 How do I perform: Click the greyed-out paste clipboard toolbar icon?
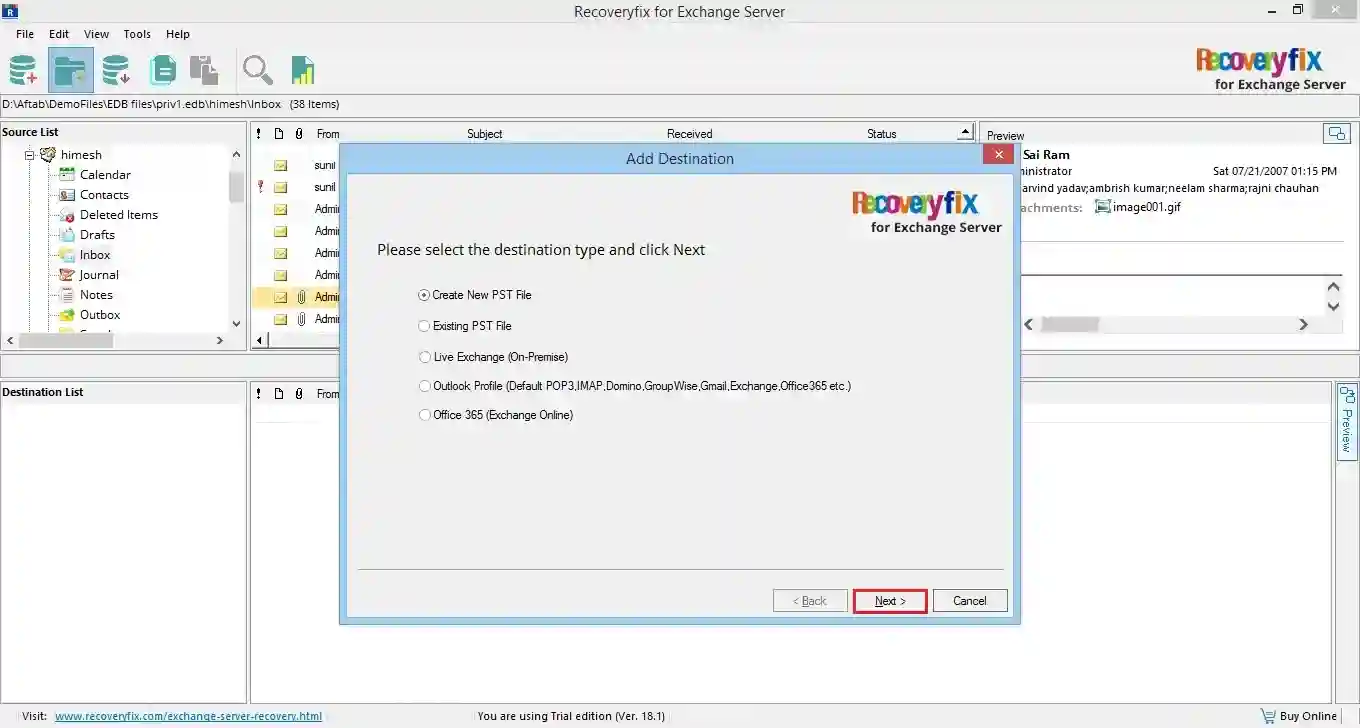click(204, 70)
